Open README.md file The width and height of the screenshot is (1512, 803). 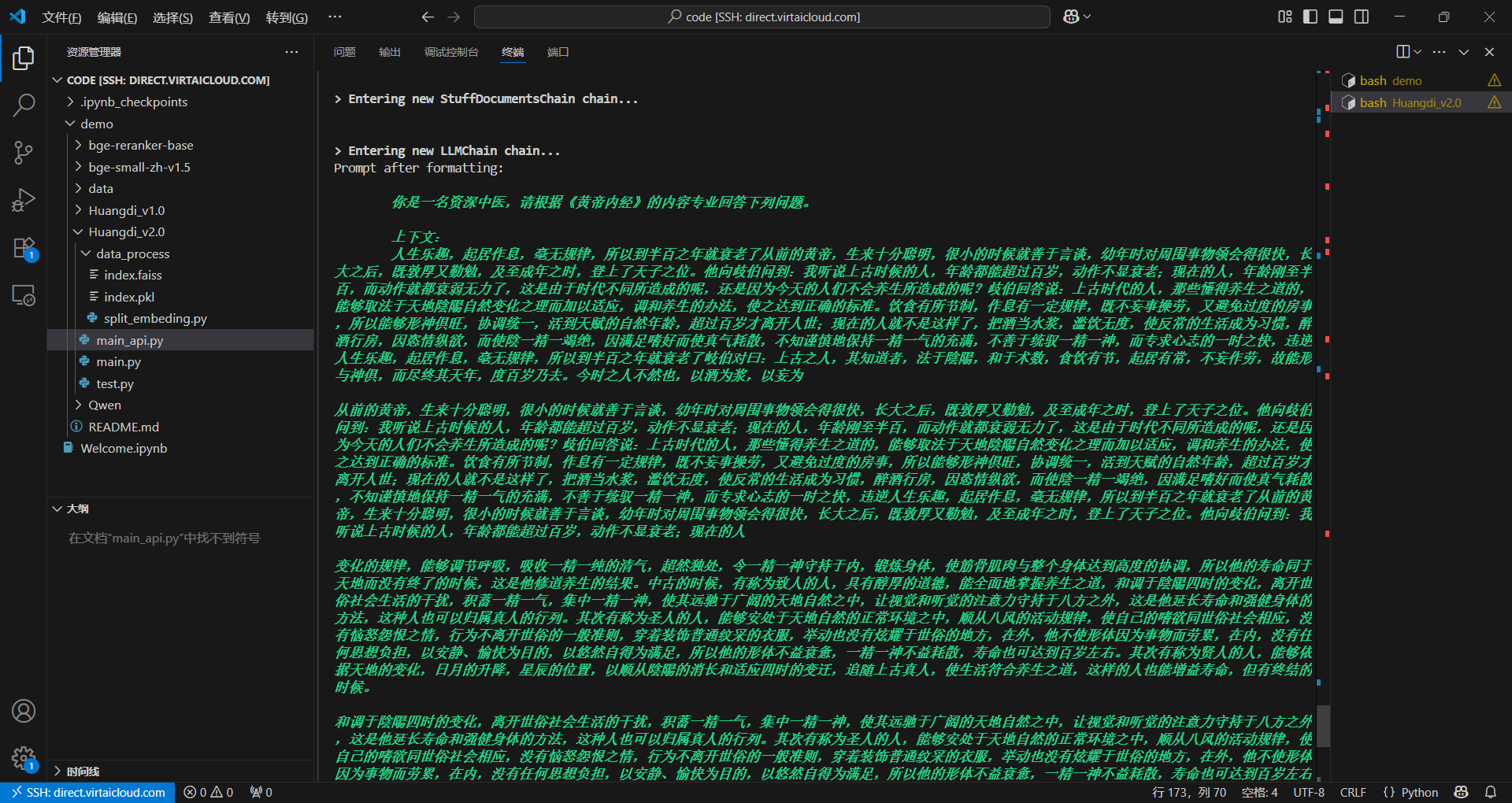(124, 427)
